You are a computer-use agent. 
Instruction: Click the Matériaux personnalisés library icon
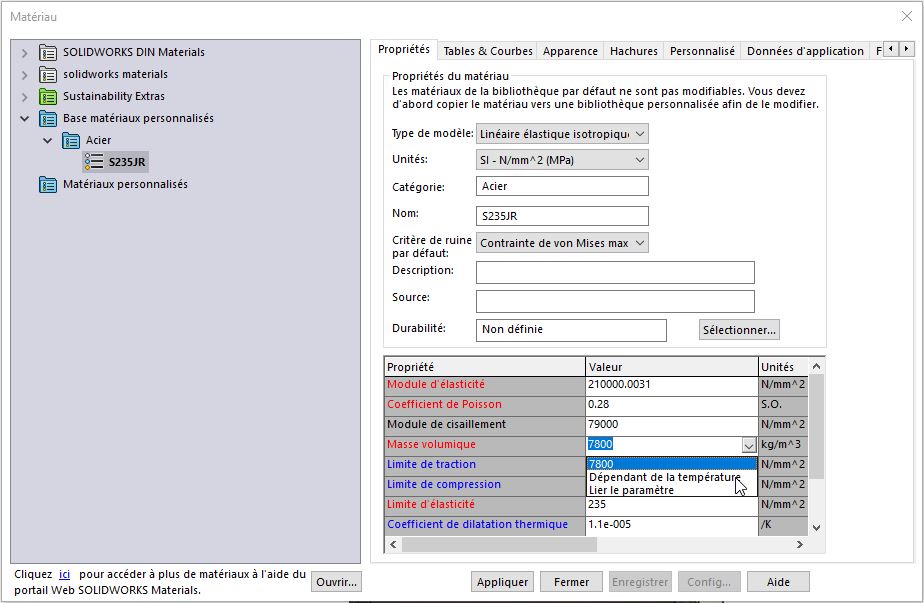pyautogui.click(x=48, y=184)
